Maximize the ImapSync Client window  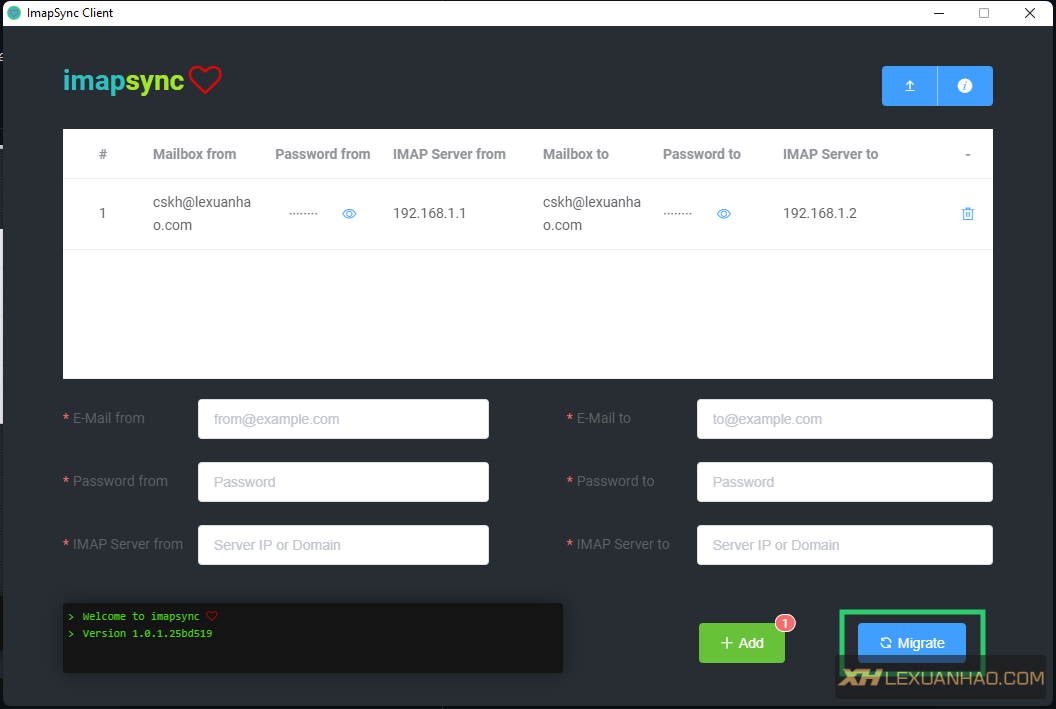[984, 13]
